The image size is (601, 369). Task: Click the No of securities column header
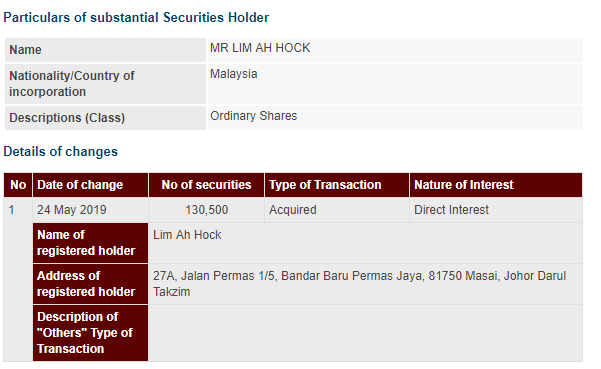206,185
